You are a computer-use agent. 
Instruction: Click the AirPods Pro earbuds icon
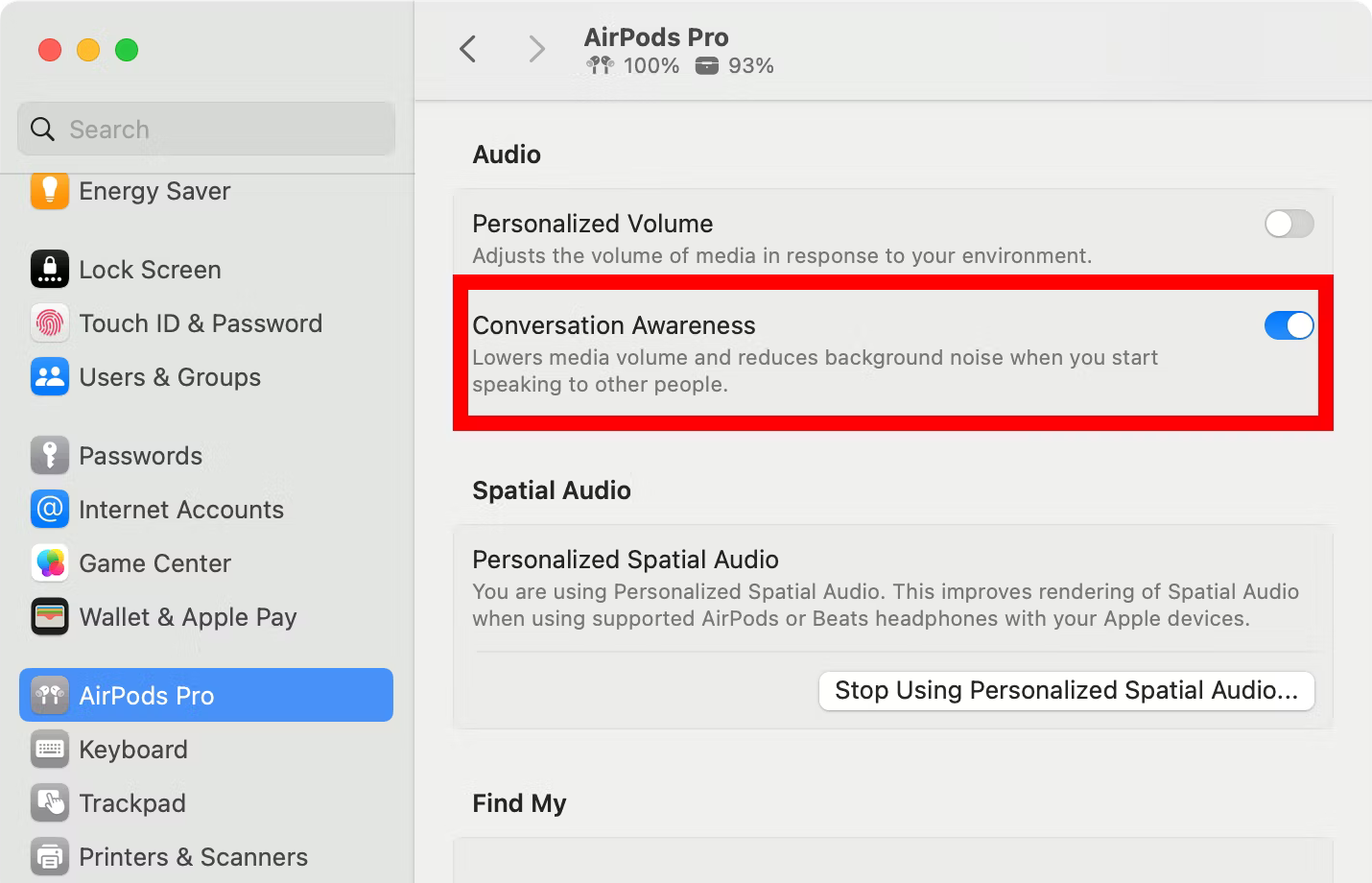[x=50, y=695]
